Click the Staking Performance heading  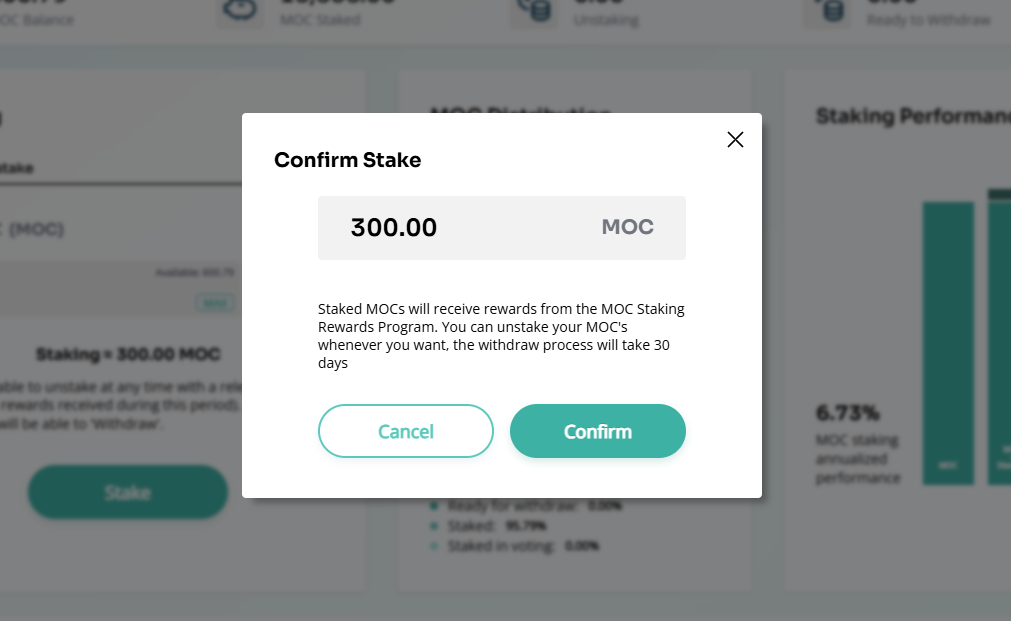(912, 117)
